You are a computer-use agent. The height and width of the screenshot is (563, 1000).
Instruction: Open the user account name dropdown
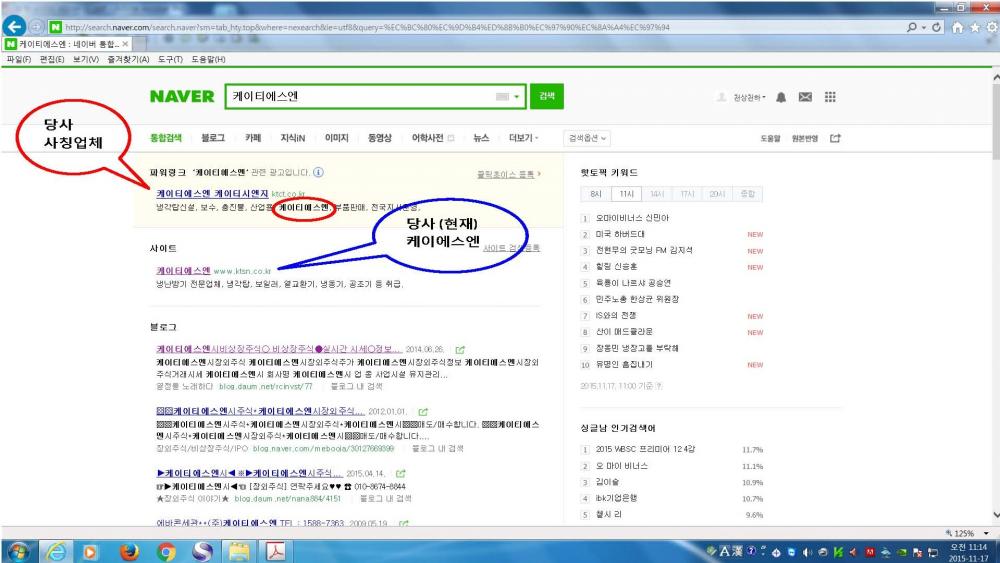tap(749, 98)
